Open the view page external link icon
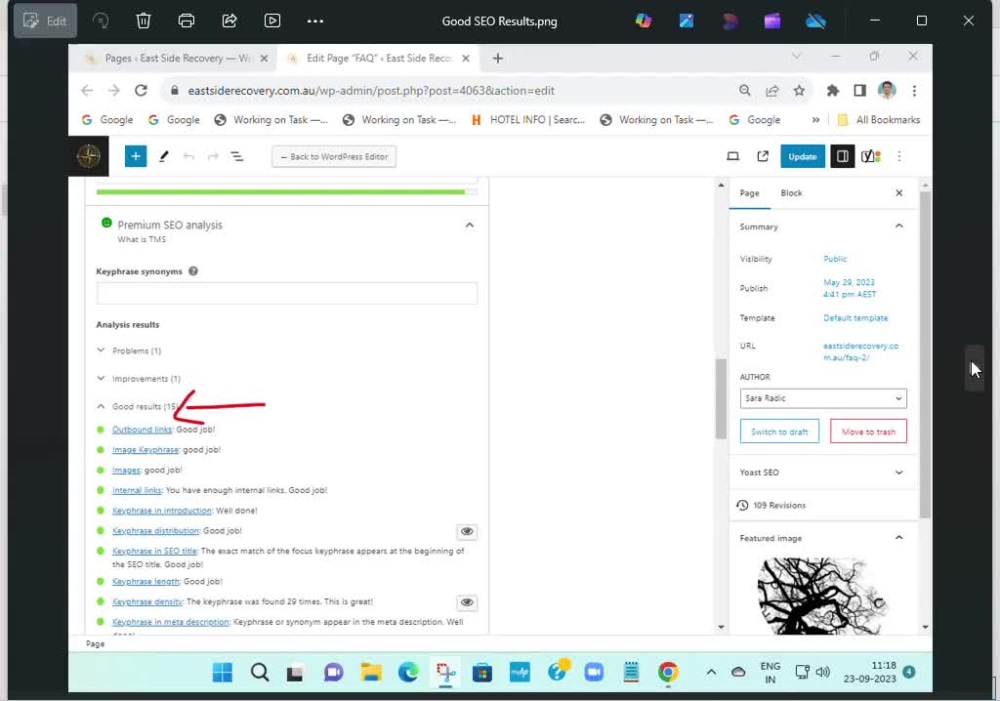Image resolution: width=1000 pixels, height=701 pixels. [x=763, y=156]
